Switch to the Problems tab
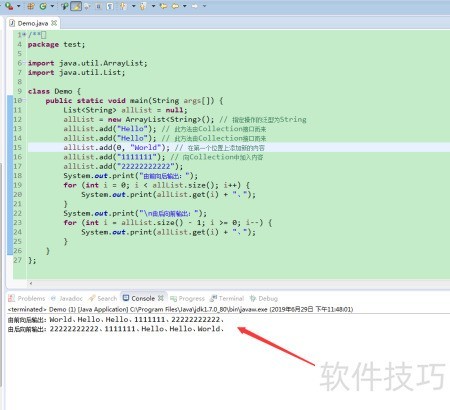450x410 pixels. 27,298
